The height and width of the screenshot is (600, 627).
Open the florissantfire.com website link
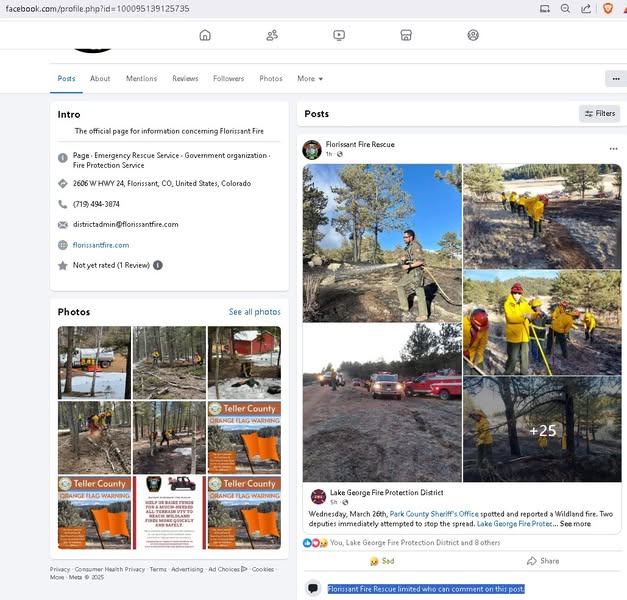coord(101,245)
